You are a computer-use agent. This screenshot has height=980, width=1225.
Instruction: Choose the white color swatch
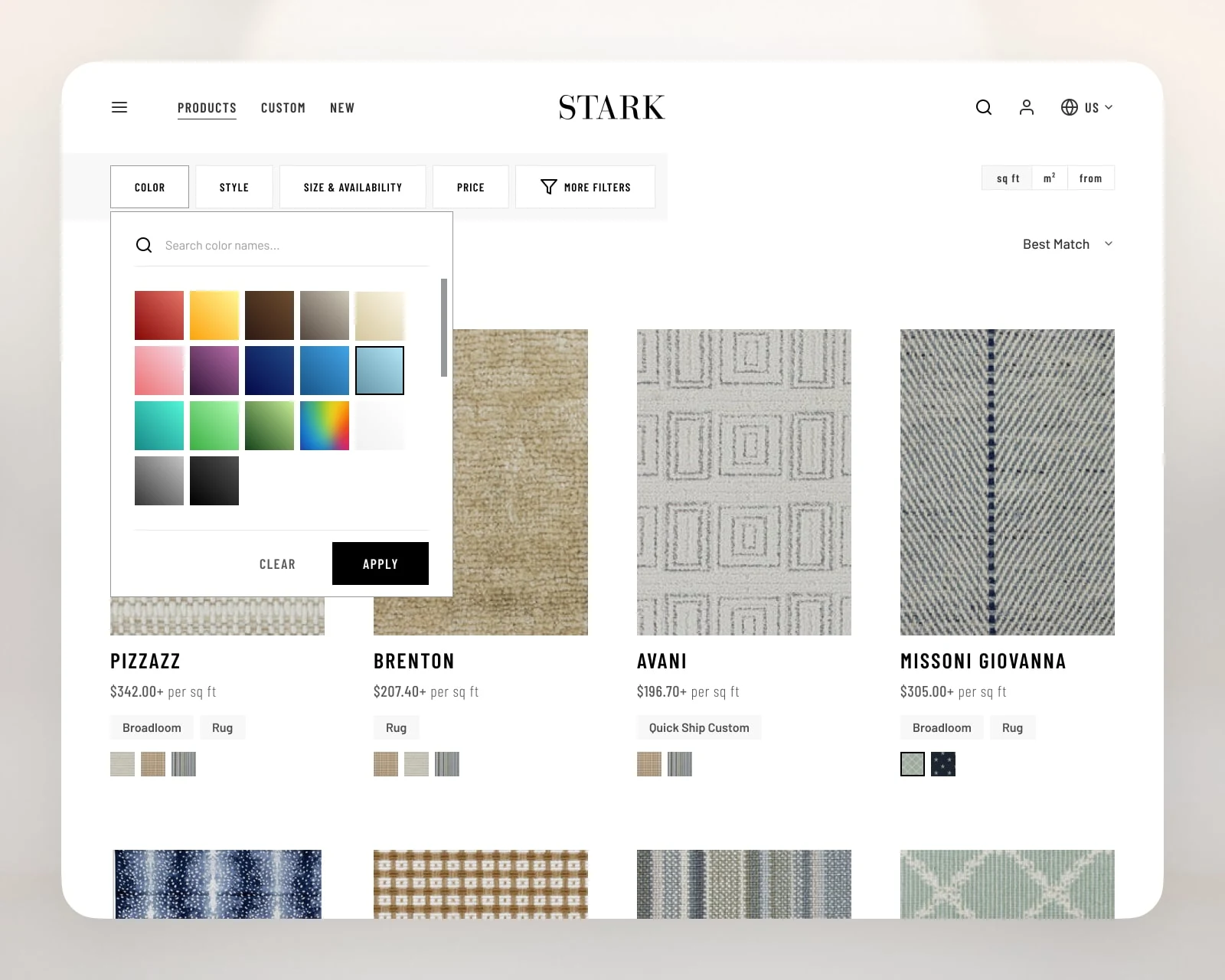380,426
